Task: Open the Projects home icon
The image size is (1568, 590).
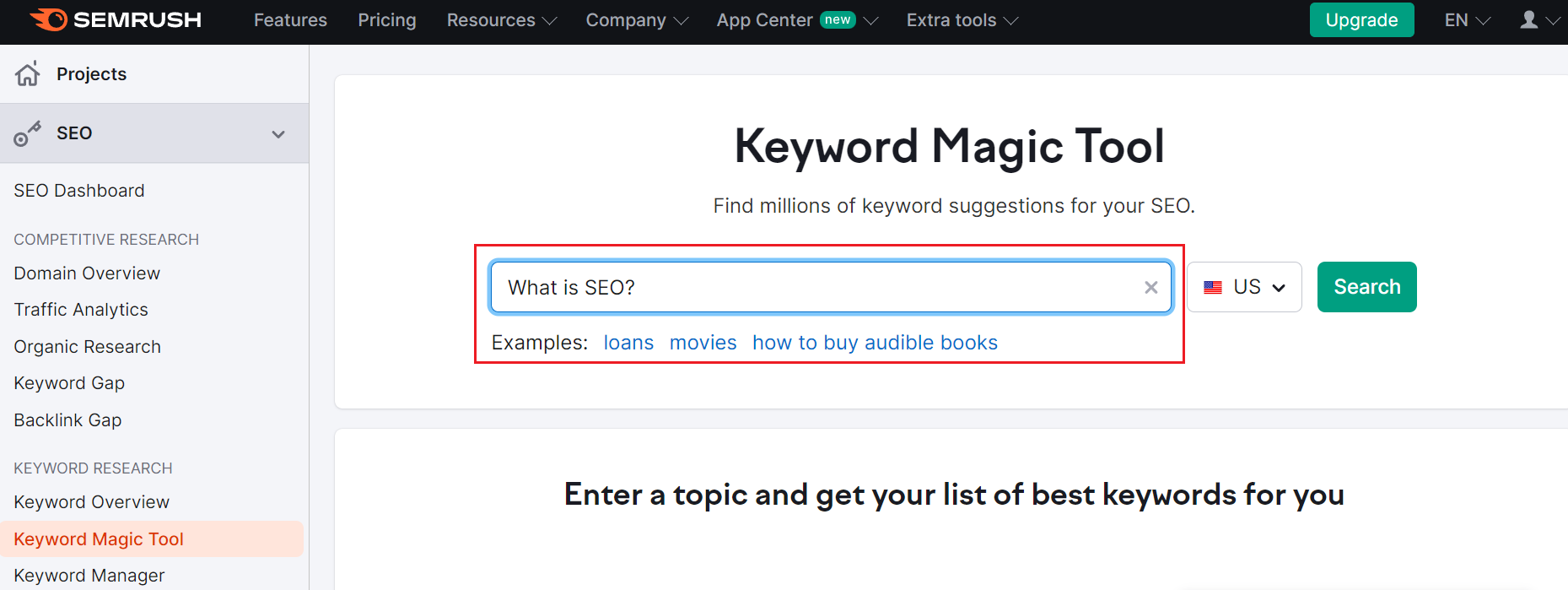Action: pos(27,74)
